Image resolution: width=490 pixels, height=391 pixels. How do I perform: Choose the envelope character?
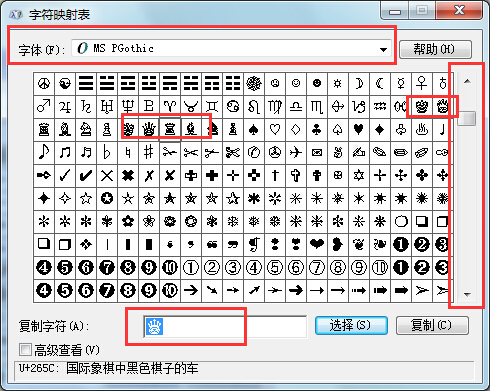(x=317, y=153)
